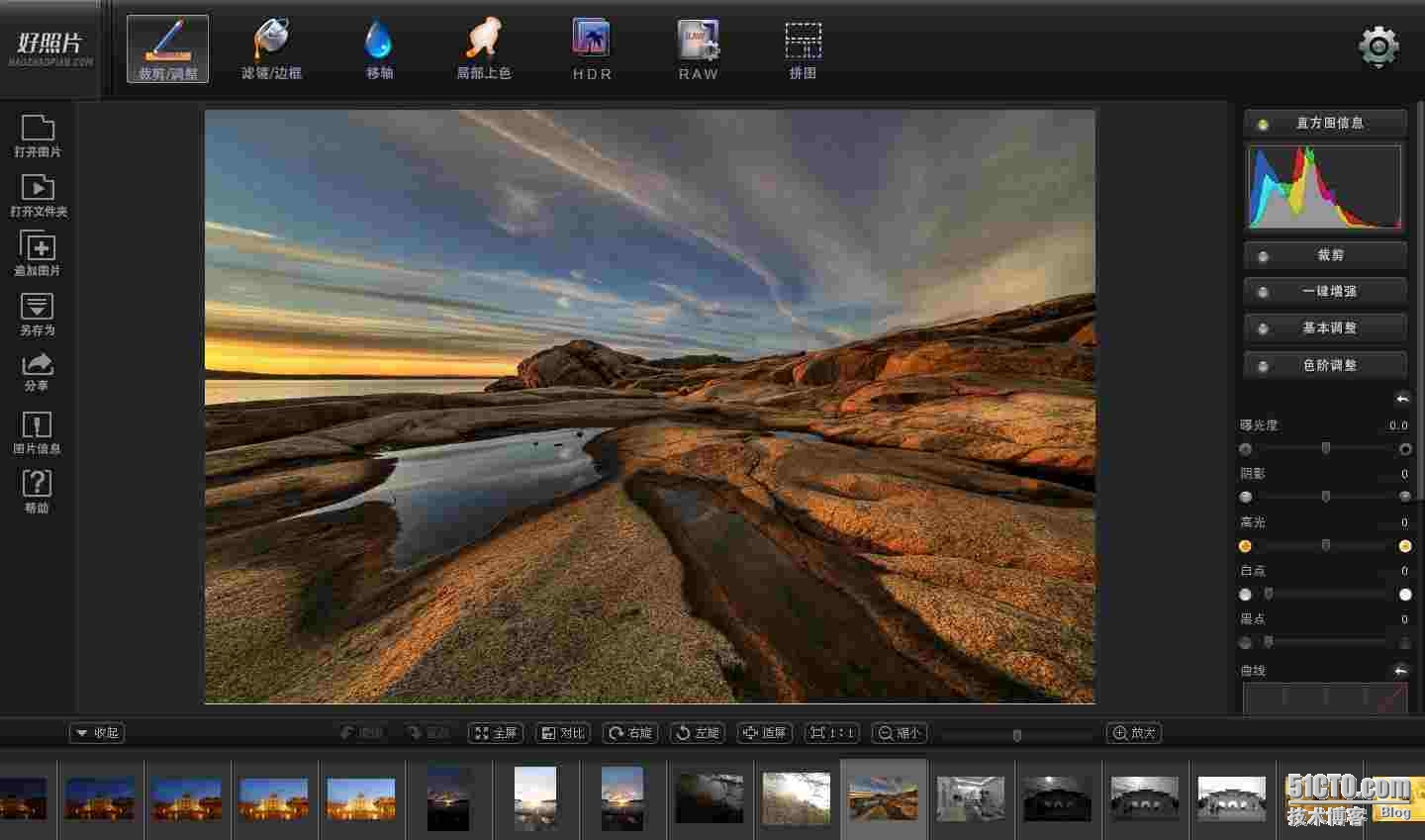Select the 移轴 tilt-shift tab
The image size is (1425, 840).
[379, 48]
